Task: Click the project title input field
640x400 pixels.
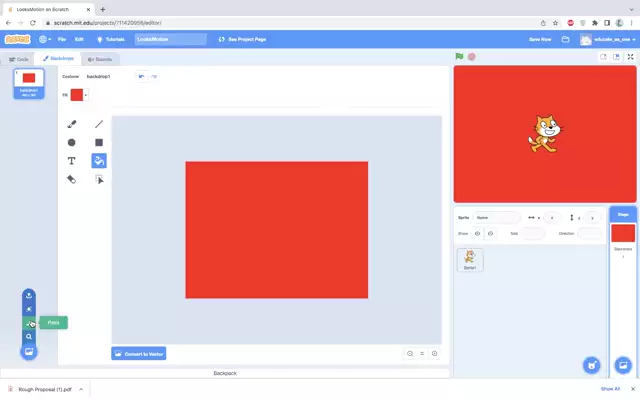Action: coord(171,39)
